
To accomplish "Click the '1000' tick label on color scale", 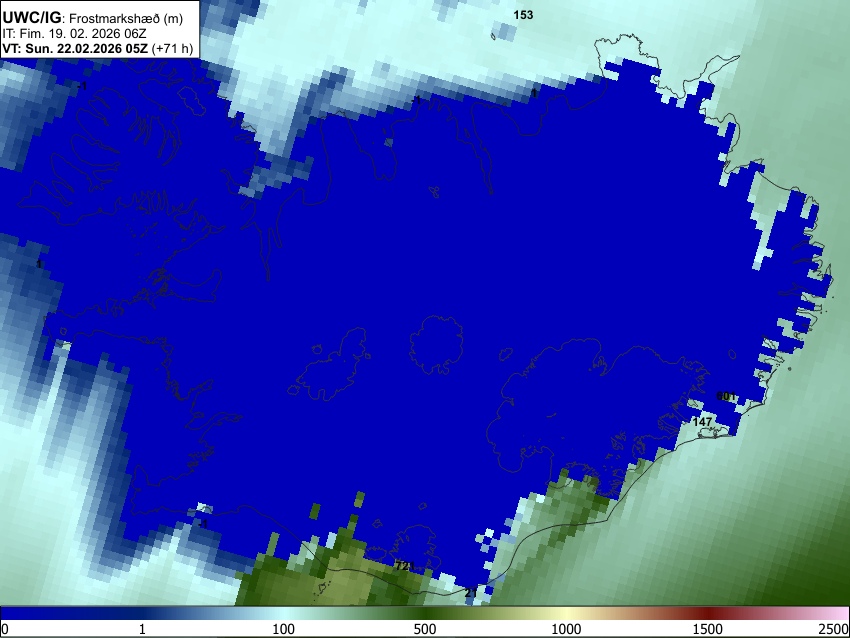I will [x=566, y=629].
